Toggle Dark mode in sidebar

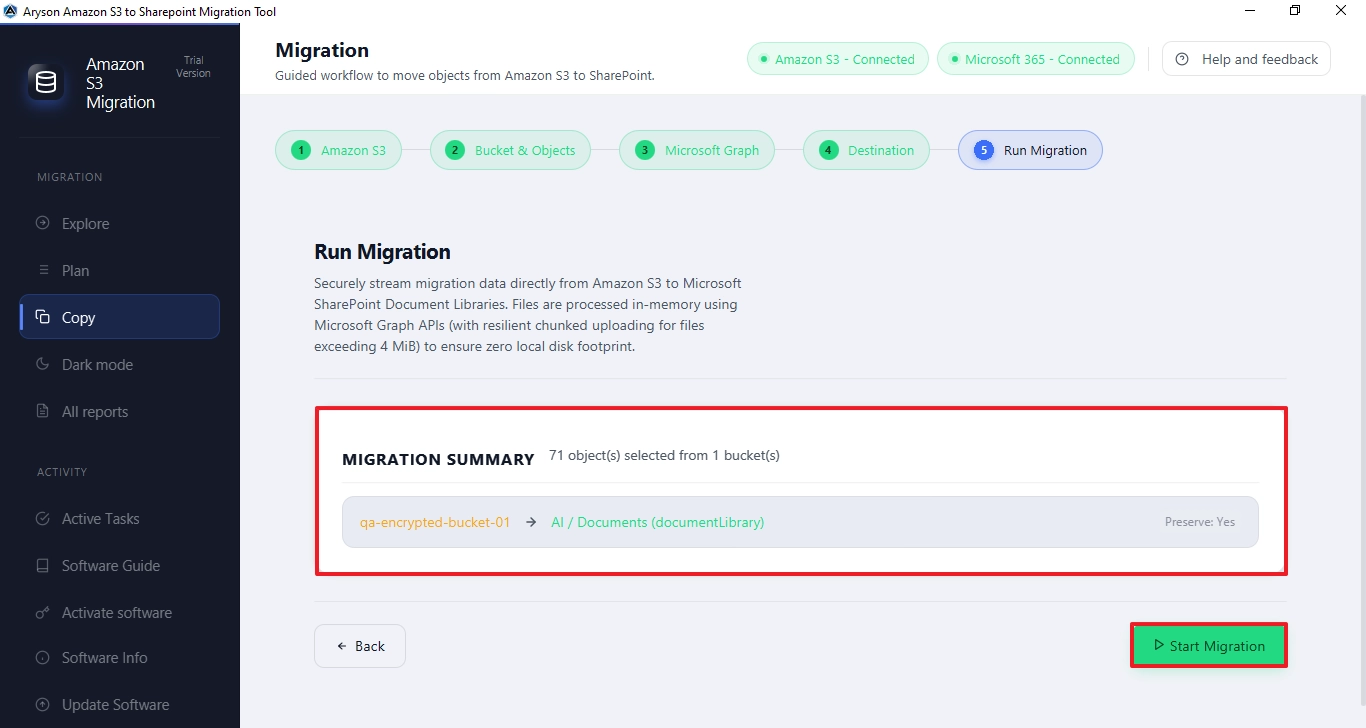pos(120,365)
